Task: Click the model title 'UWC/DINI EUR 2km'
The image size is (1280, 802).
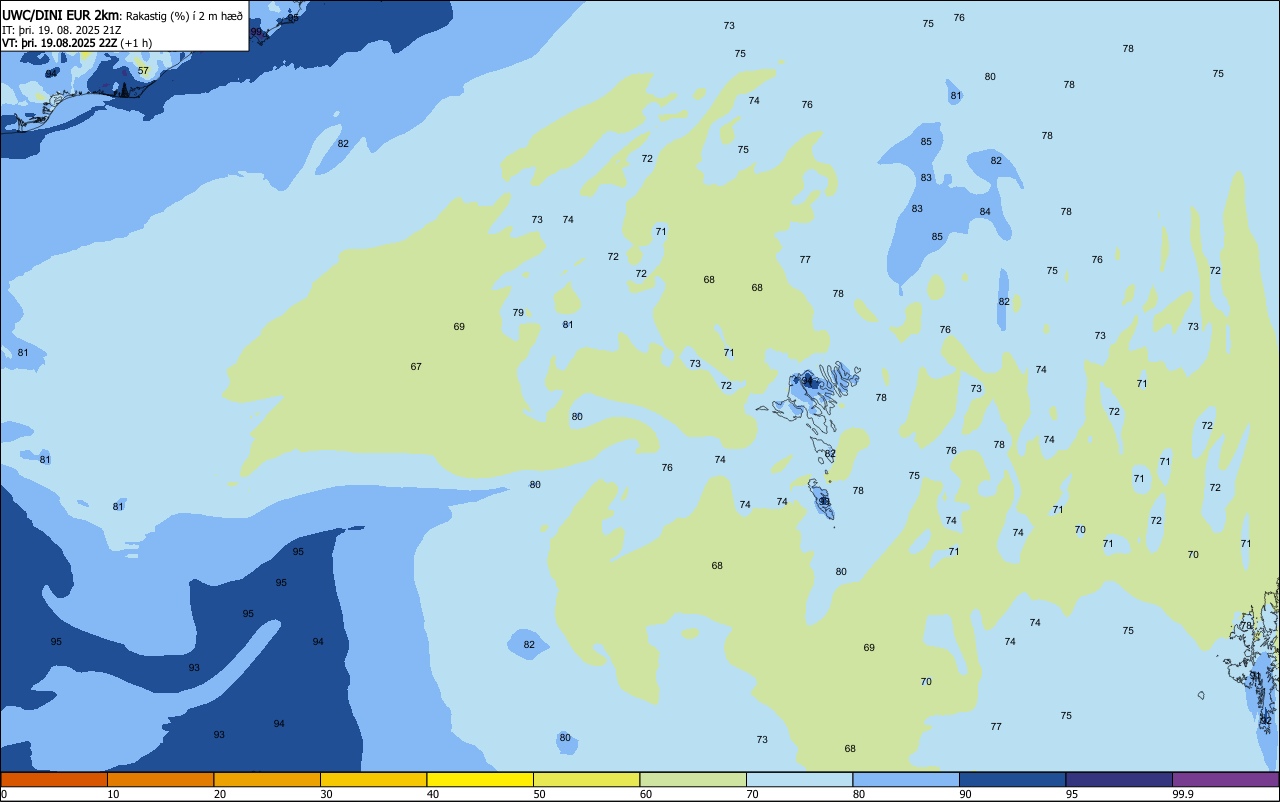Action: point(60,15)
